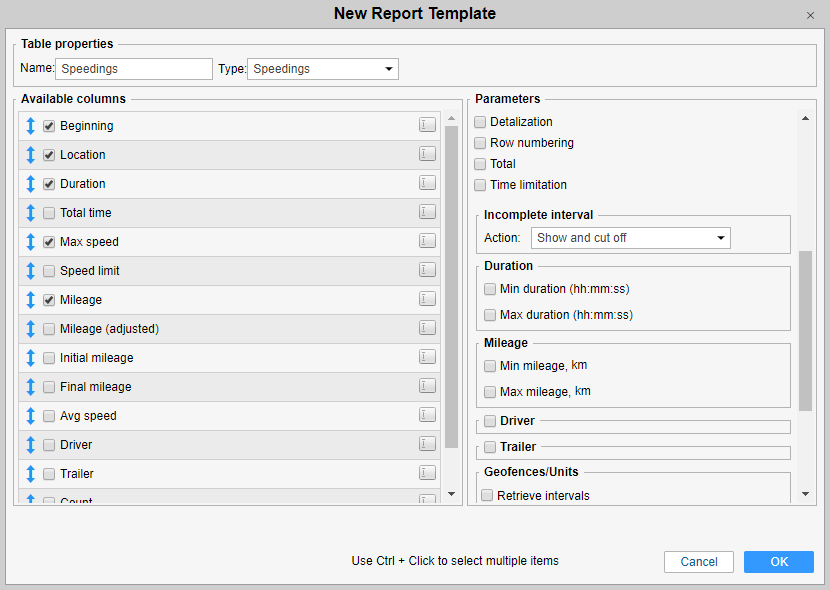The width and height of the screenshot is (830, 590).
Task: Click the drag arrow icon for Speed limit
Action: pyautogui.click(x=31, y=271)
